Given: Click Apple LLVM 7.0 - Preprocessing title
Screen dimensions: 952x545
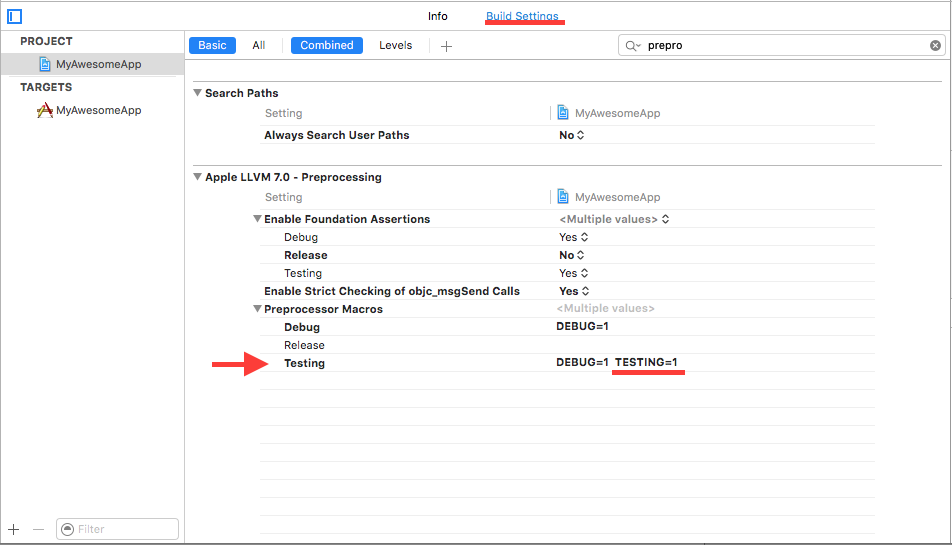Looking at the screenshot, I should pos(293,177).
